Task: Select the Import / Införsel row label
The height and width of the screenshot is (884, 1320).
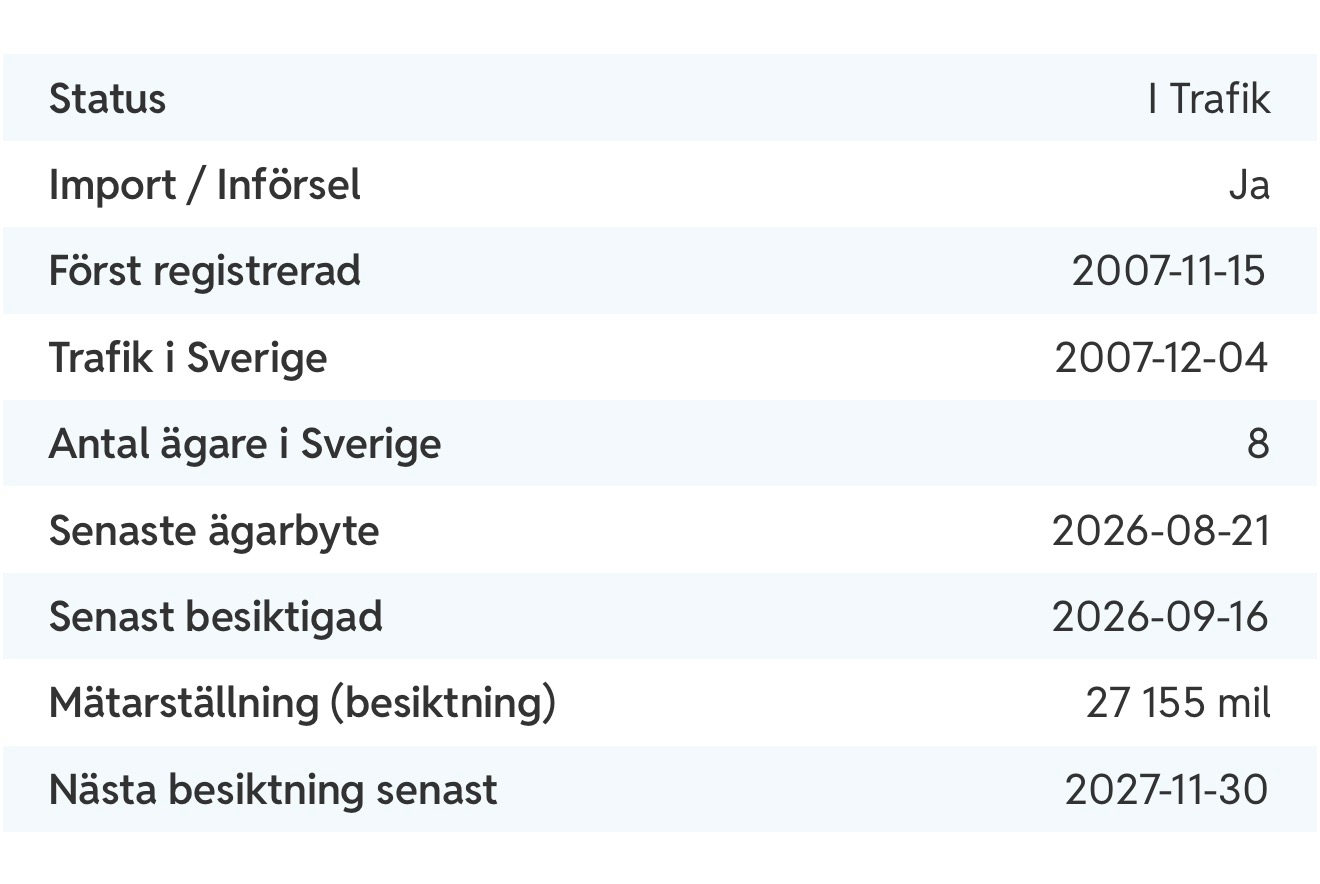Action: [205, 185]
